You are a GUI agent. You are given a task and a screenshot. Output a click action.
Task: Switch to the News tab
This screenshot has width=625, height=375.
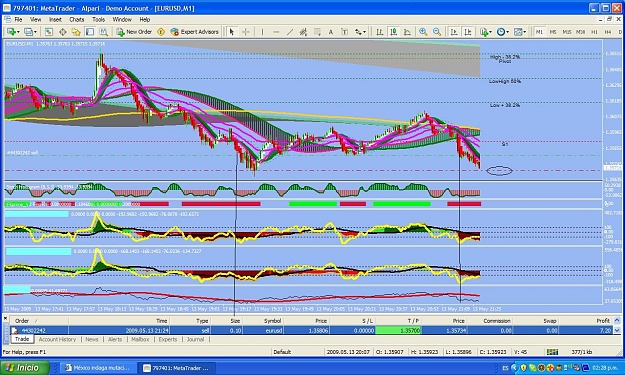pyautogui.click(x=92, y=340)
